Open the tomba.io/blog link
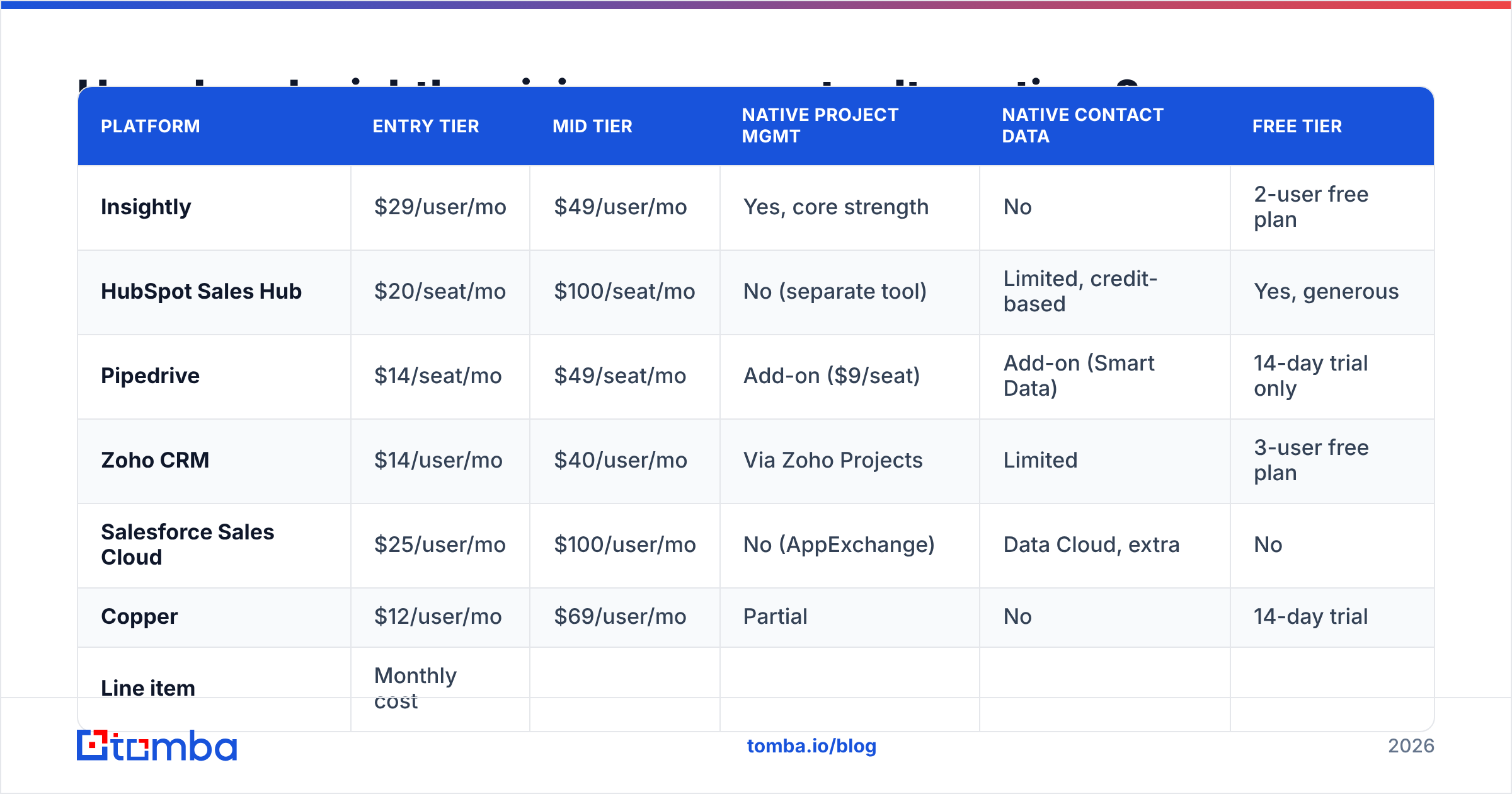This screenshot has height=794, width=1512. click(811, 746)
